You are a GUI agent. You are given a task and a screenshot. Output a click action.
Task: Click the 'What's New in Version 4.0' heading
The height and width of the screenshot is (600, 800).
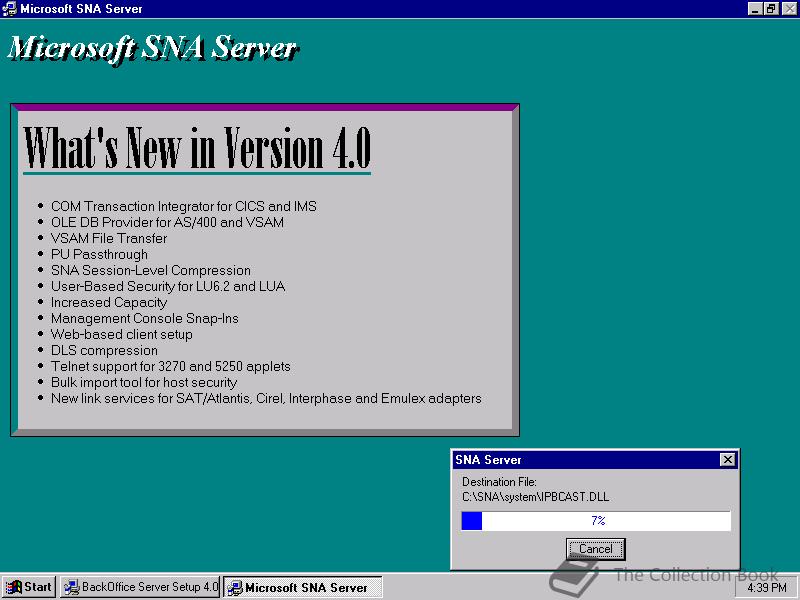coord(197,148)
